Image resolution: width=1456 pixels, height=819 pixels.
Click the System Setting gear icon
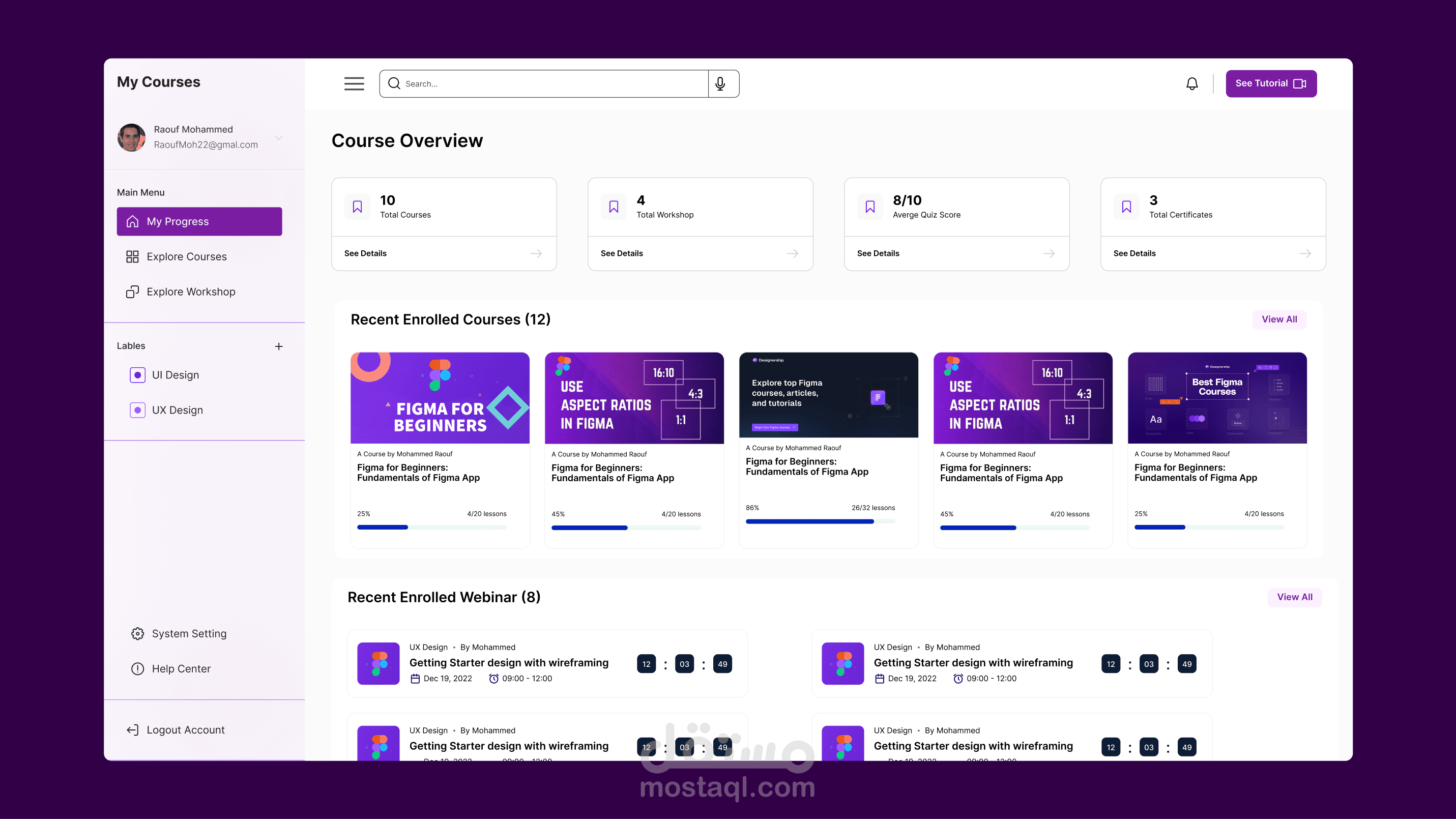(137, 634)
